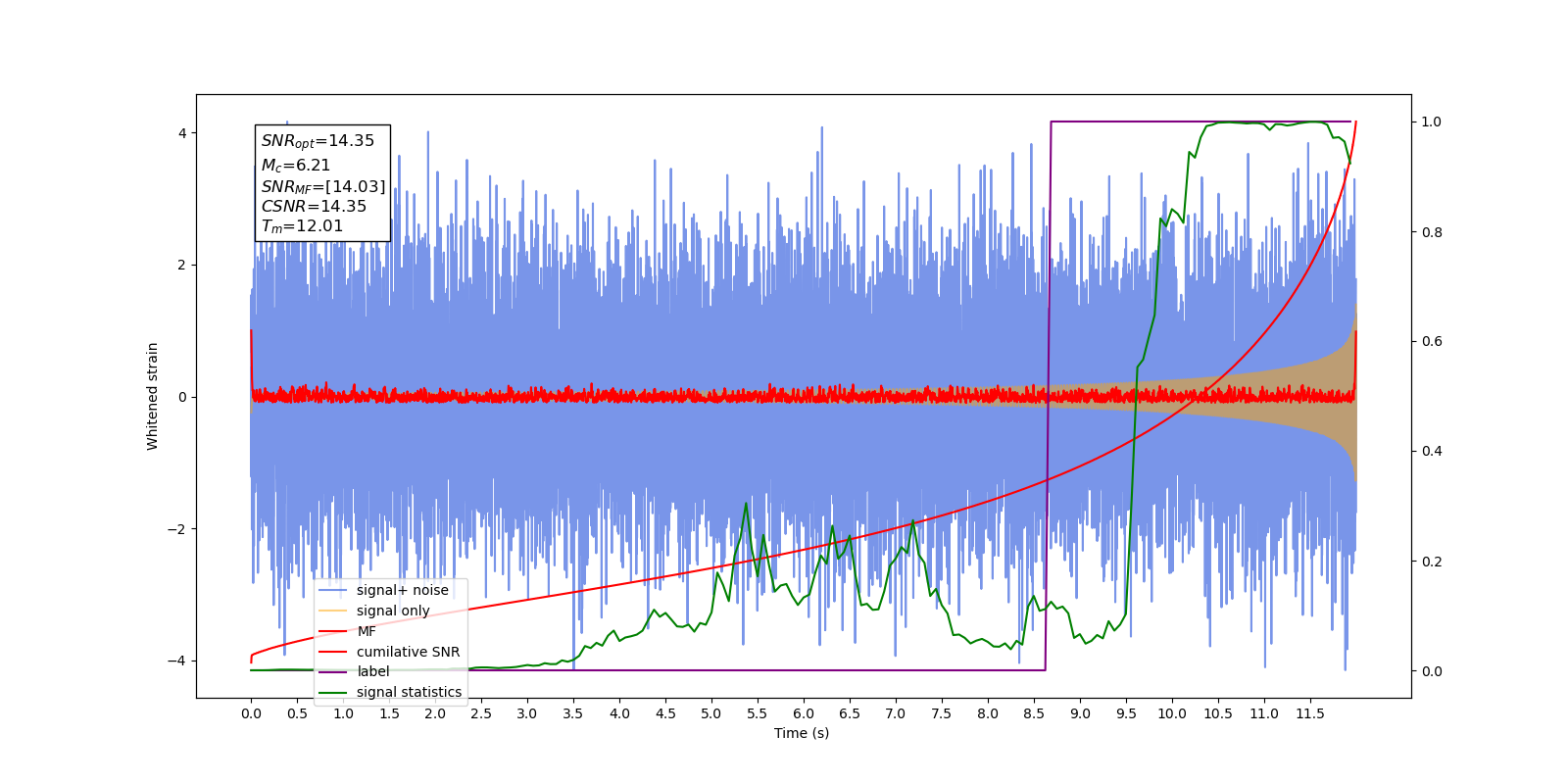The image size is (1568, 784).
Task: Click the Tm=12.01 annotation text
Action: pyautogui.click(x=302, y=226)
